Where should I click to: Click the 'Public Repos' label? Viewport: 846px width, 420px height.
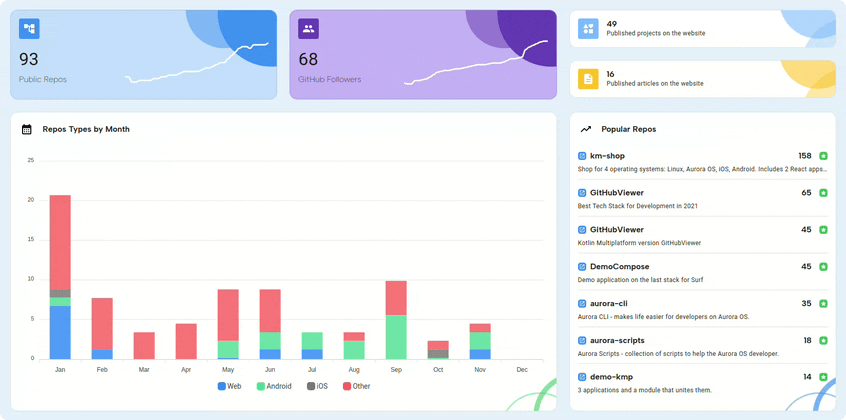(x=43, y=79)
